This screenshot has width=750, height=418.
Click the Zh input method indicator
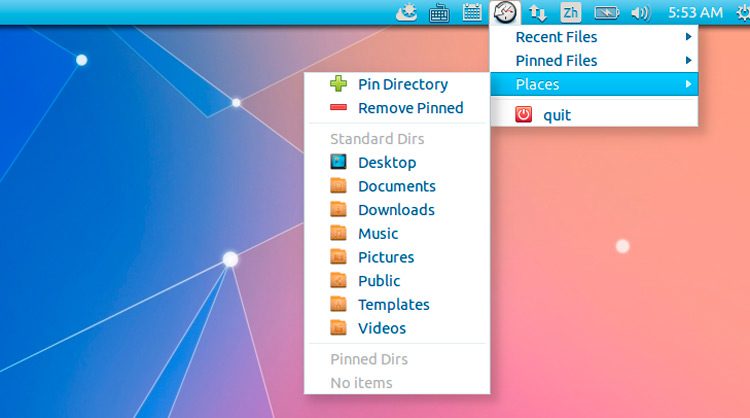pyautogui.click(x=571, y=12)
